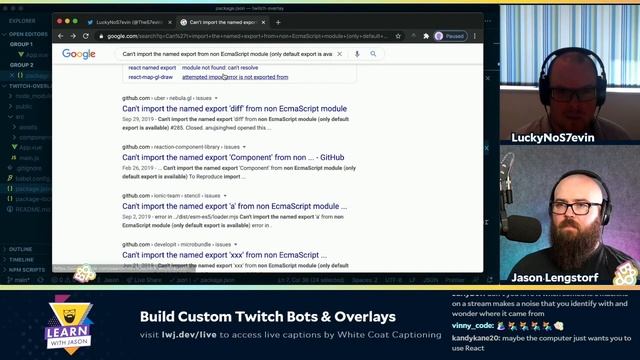Click into the Google search input field
Screen dimensions: 640x360
click(x=227, y=54)
